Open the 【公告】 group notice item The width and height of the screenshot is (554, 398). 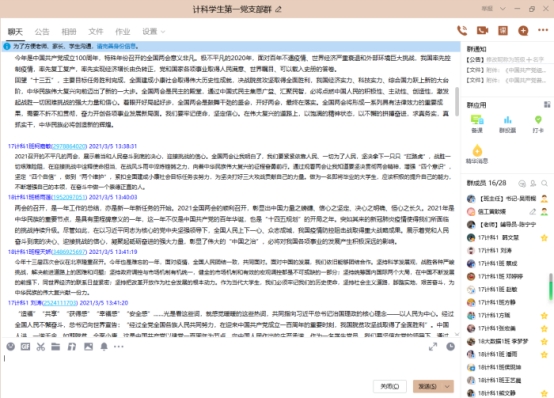tap(505, 60)
